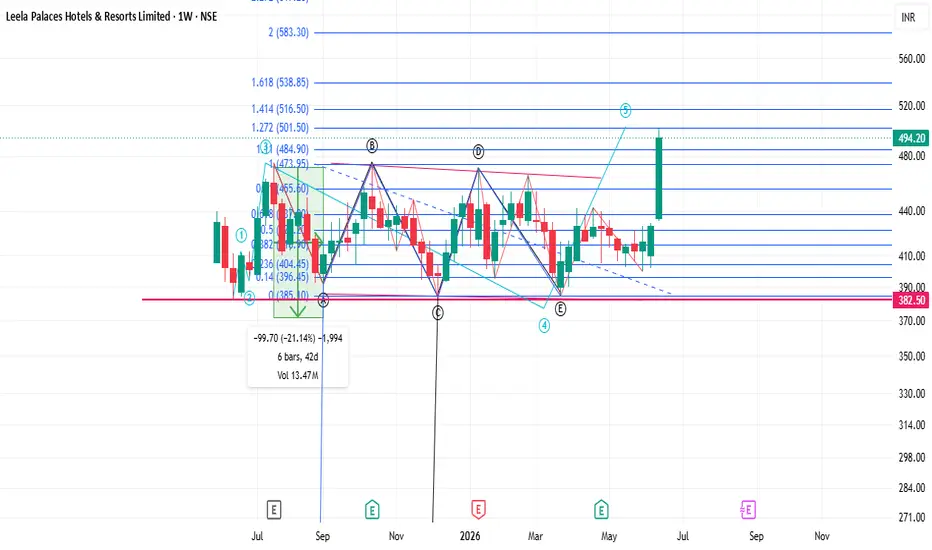Click the gray earnings E marker near Jul
932x550 pixels.
point(273,510)
